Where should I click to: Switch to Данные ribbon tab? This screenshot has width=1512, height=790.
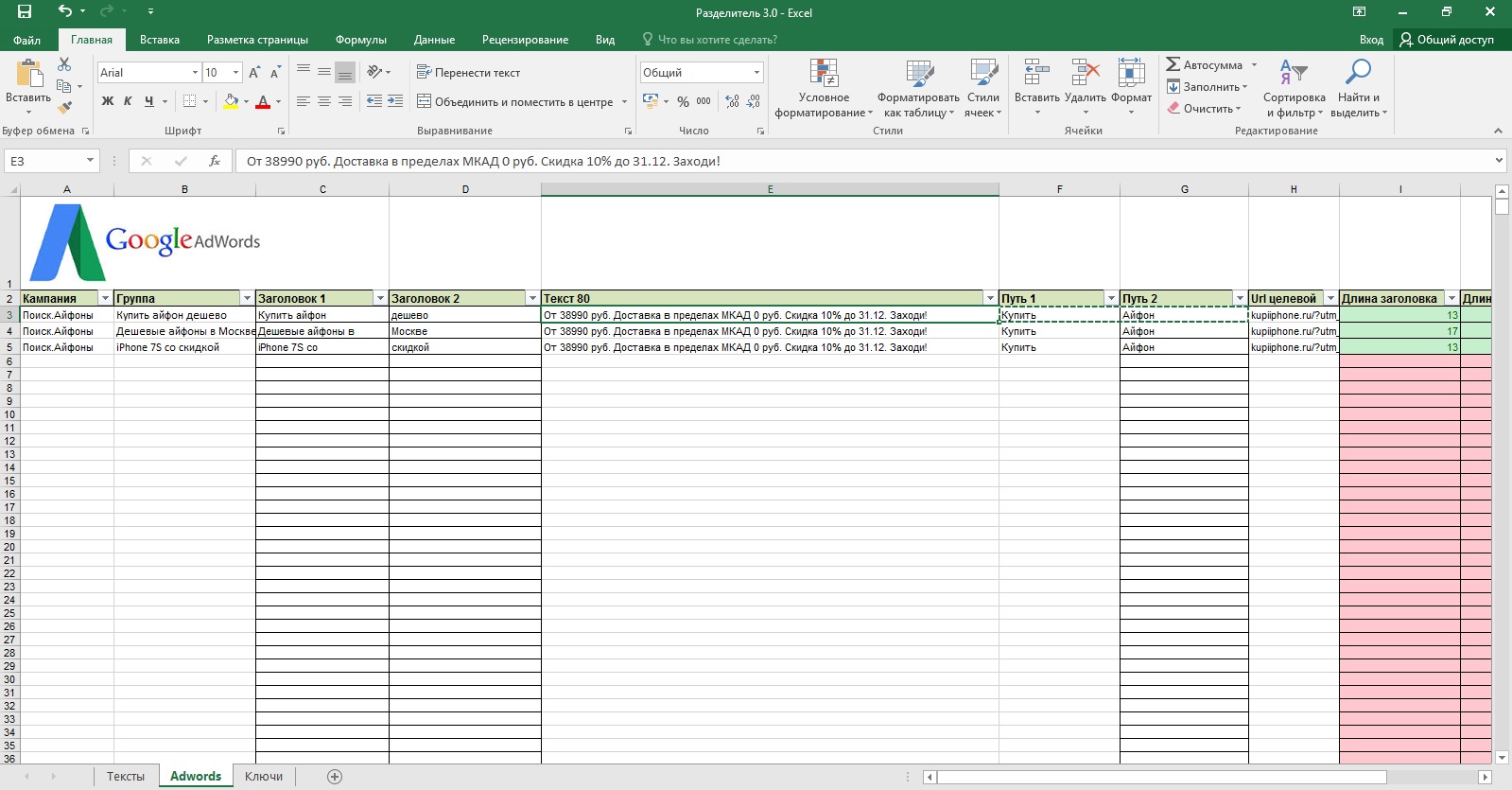(434, 40)
